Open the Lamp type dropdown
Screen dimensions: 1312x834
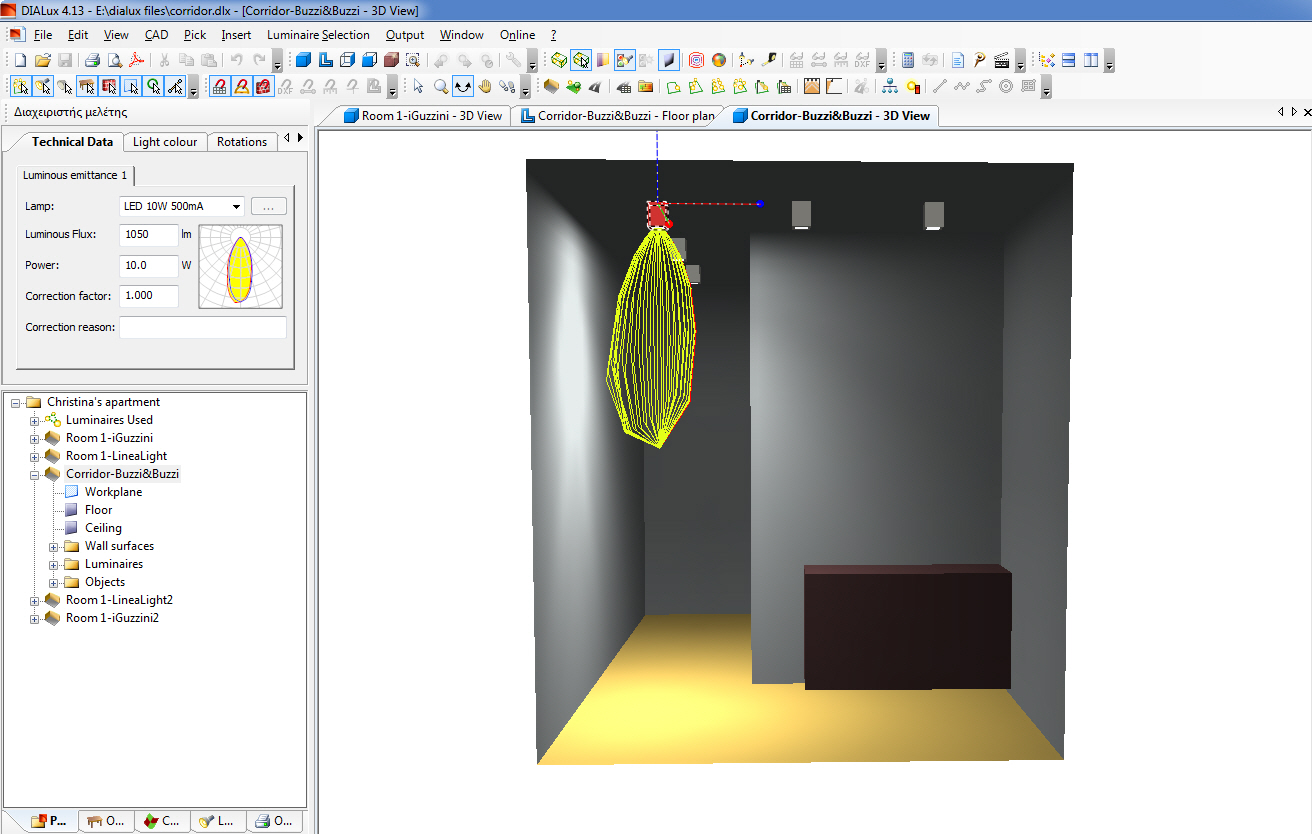click(236, 206)
